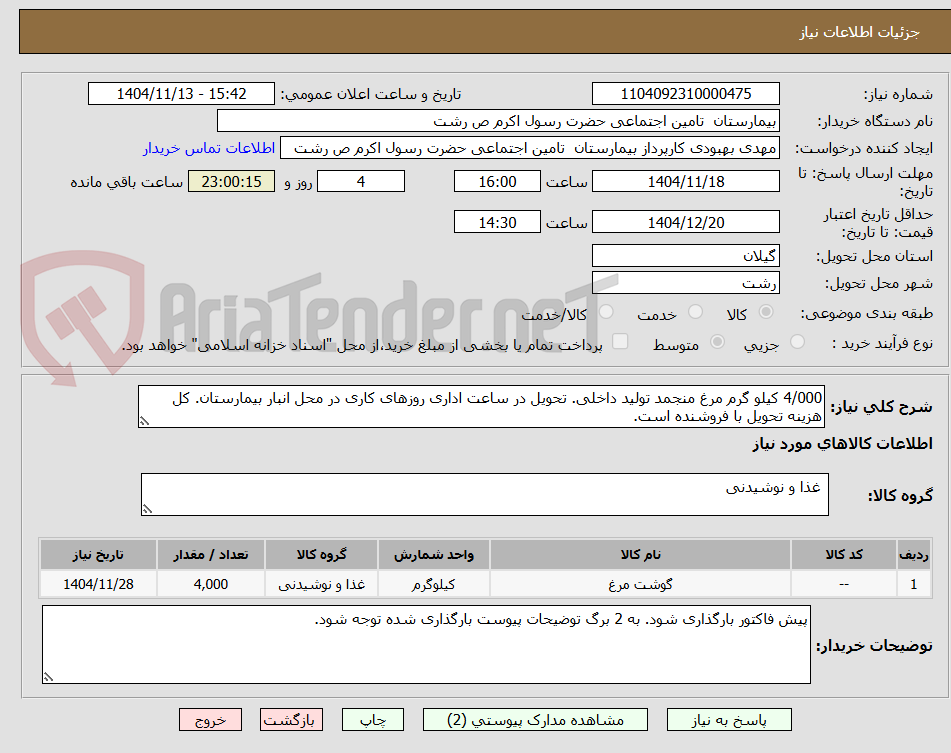Viewport: 951px width, 753px height.
Task: Click the price validity date 1404/12/20
Action: 685,222
